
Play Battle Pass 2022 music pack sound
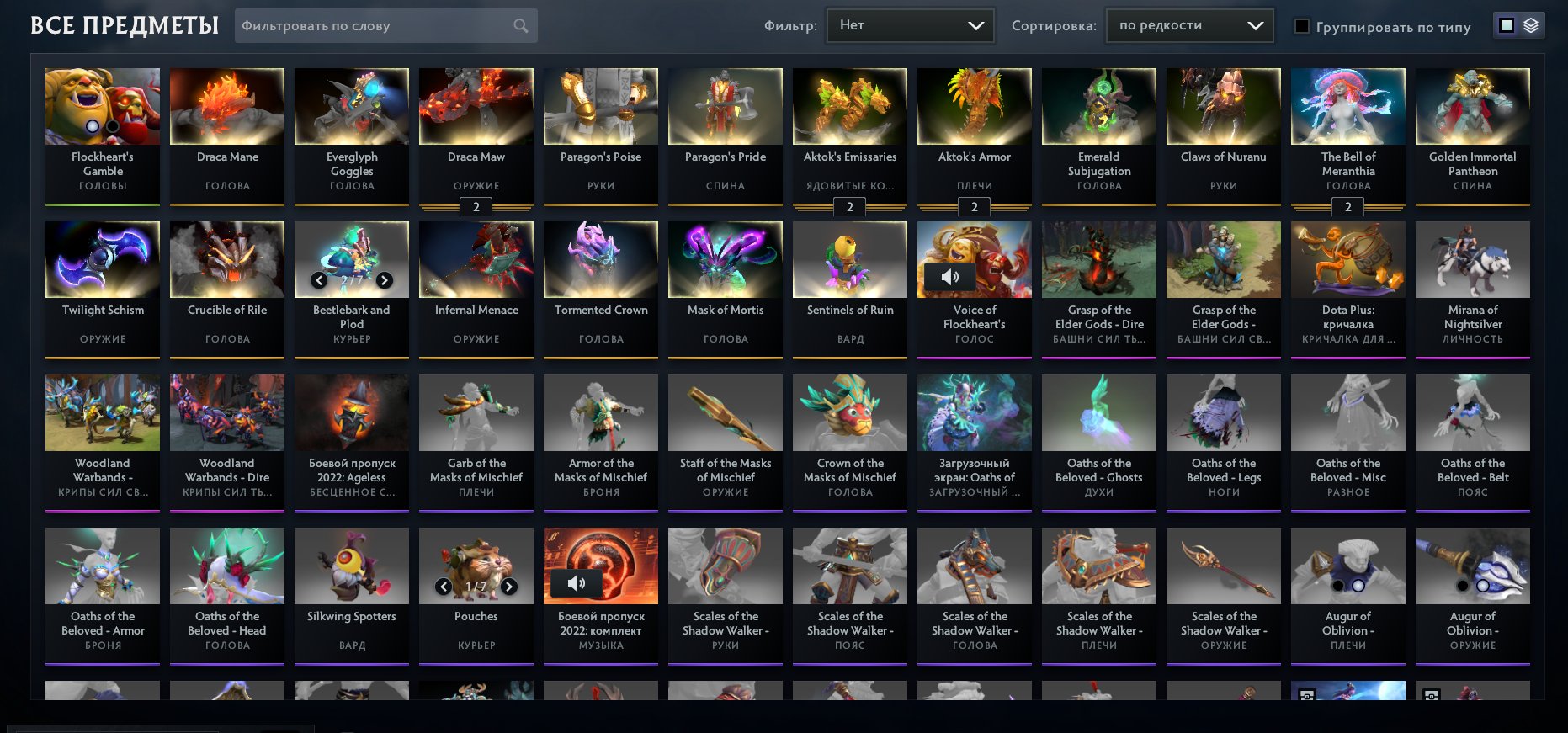576,583
